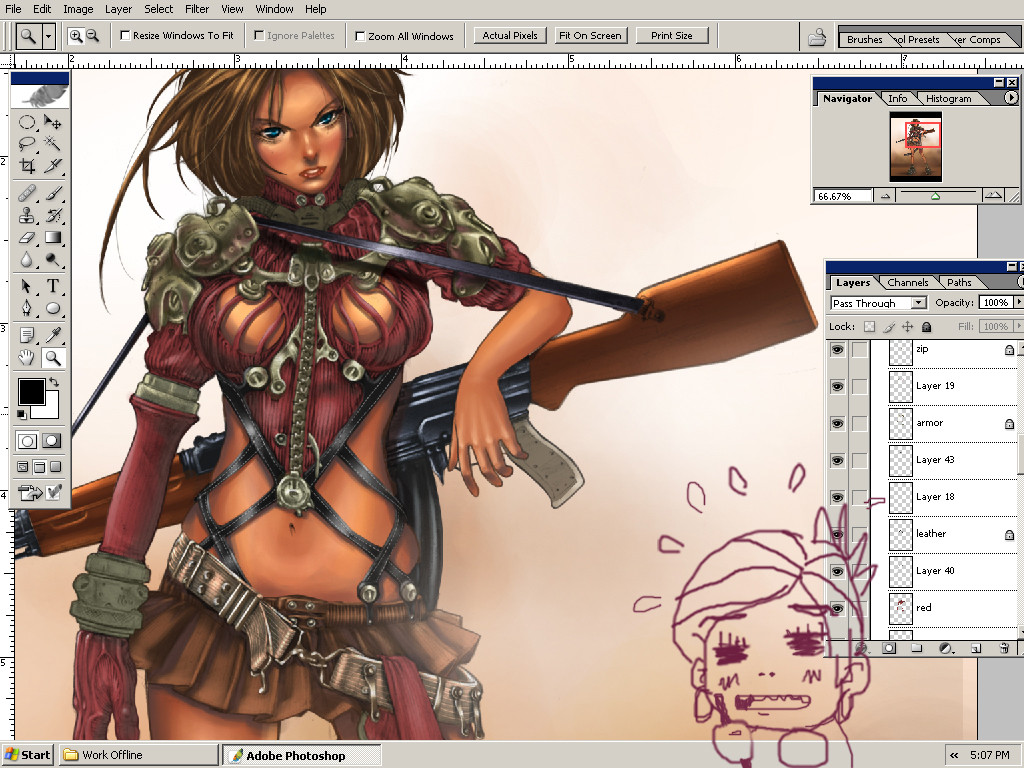The height and width of the screenshot is (768, 1024).
Task: Click the lock all icon beside Lock label
Action: pyautogui.click(x=926, y=327)
